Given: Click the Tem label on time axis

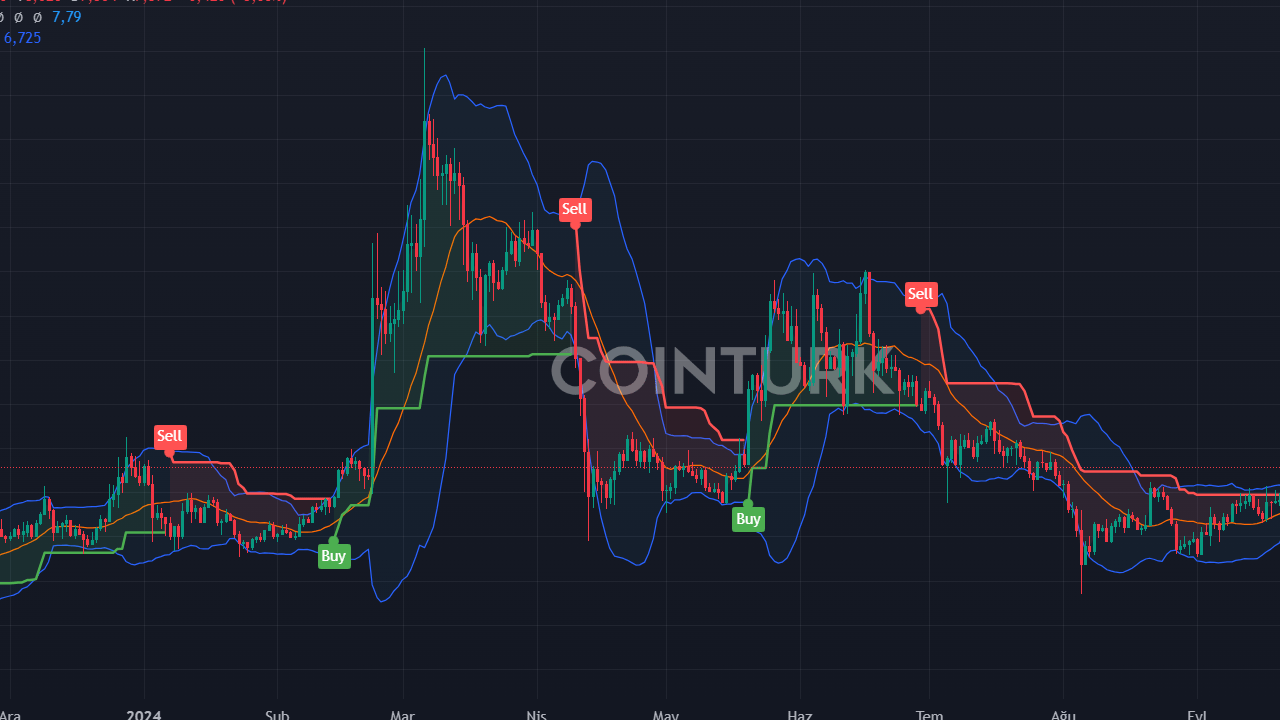Looking at the screenshot, I should point(930,714).
